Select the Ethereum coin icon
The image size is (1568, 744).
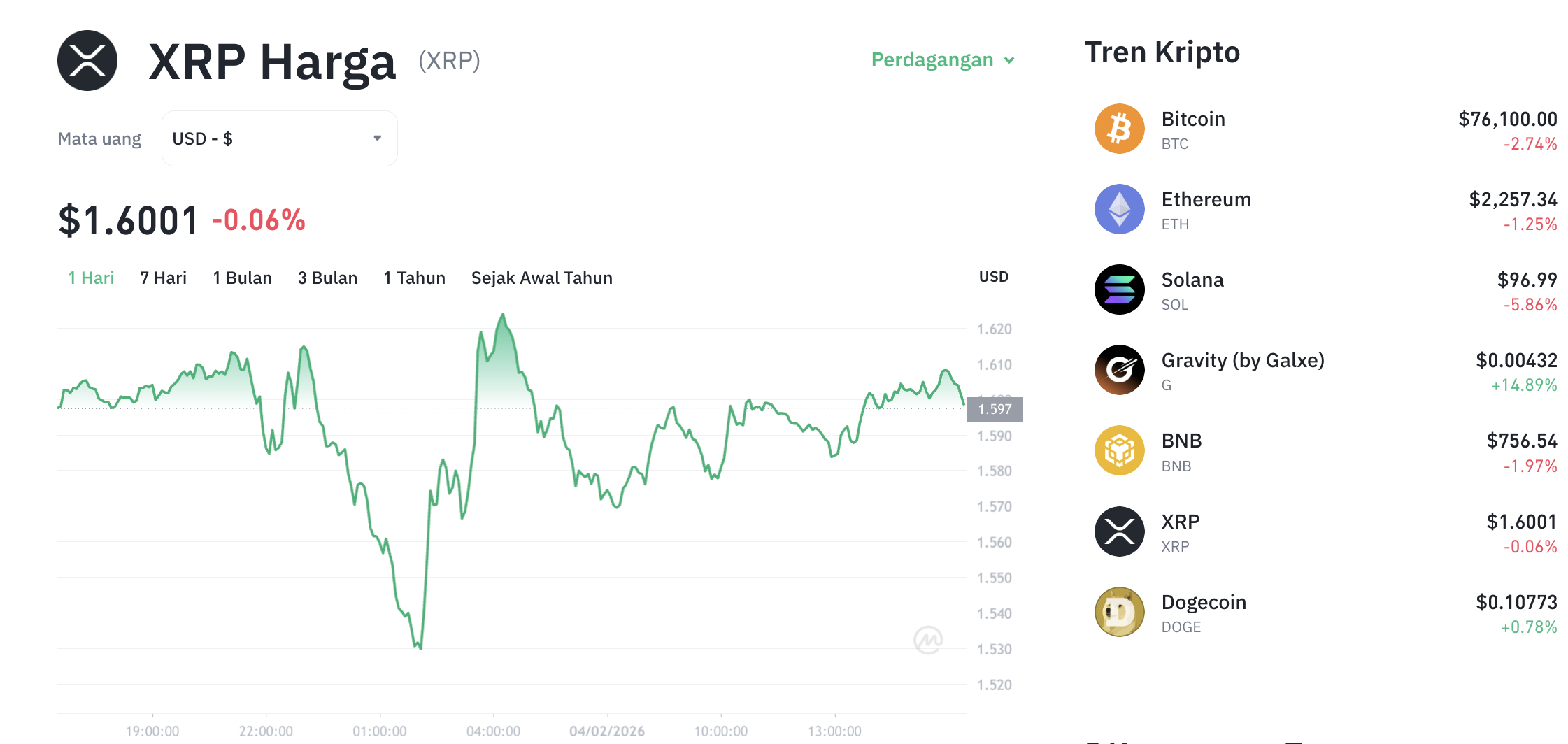1118,209
